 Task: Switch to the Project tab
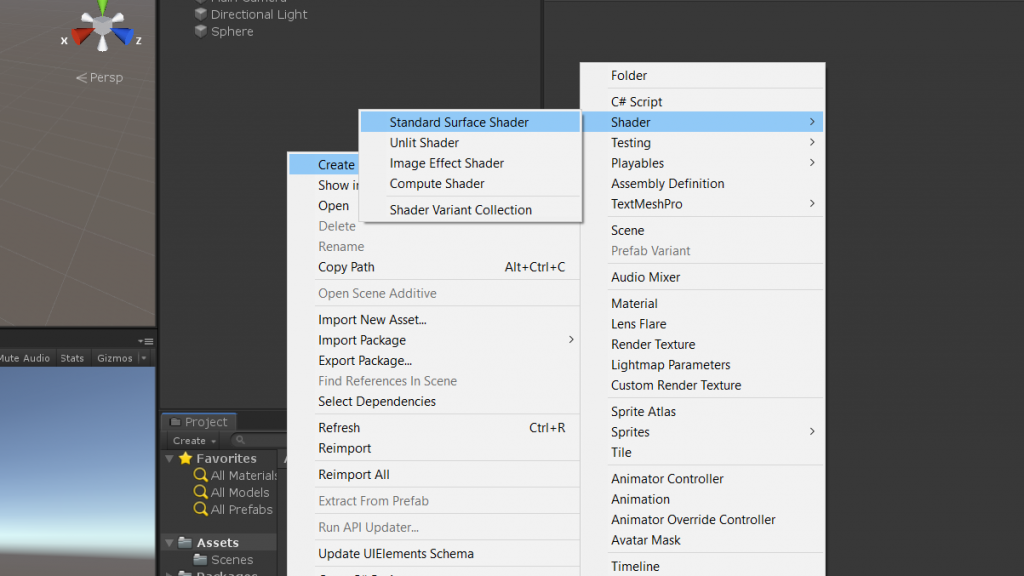pos(199,422)
